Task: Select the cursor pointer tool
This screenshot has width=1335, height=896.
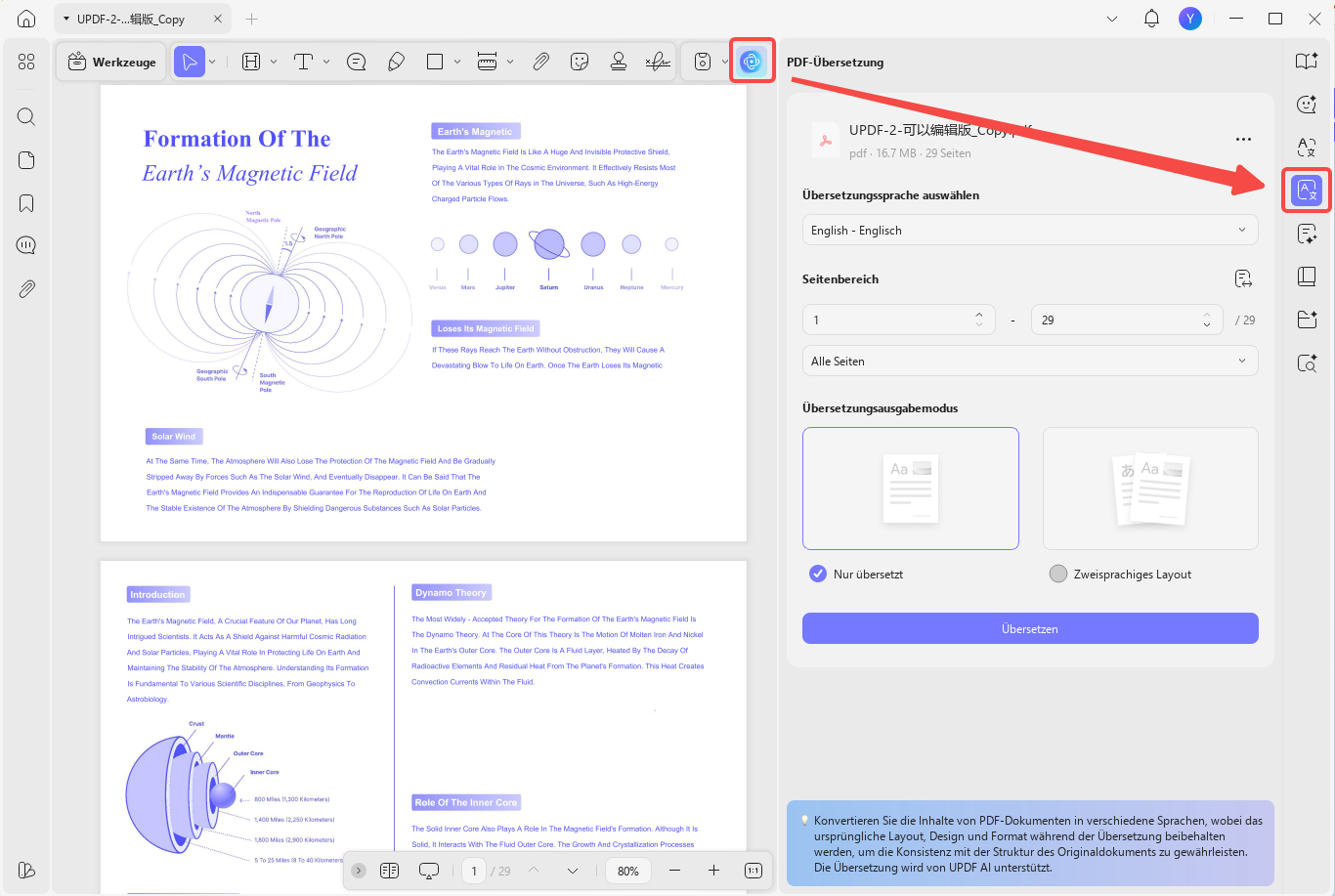Action: 190,62
